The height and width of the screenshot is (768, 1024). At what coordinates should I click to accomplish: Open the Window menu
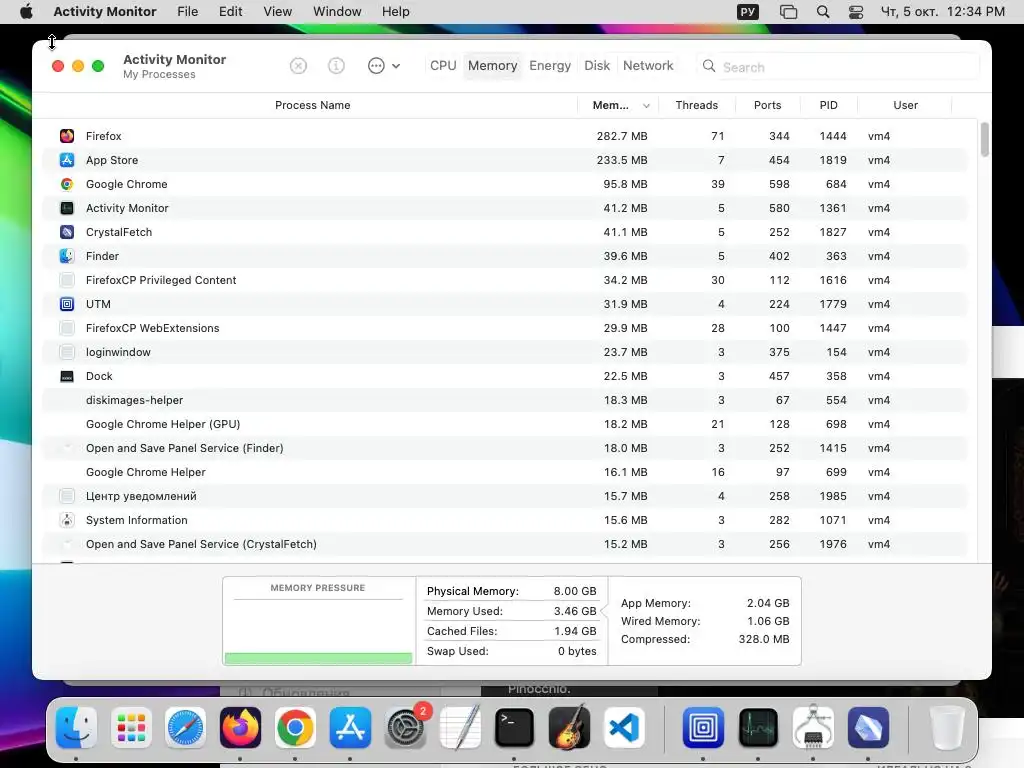tap(337, 12)
